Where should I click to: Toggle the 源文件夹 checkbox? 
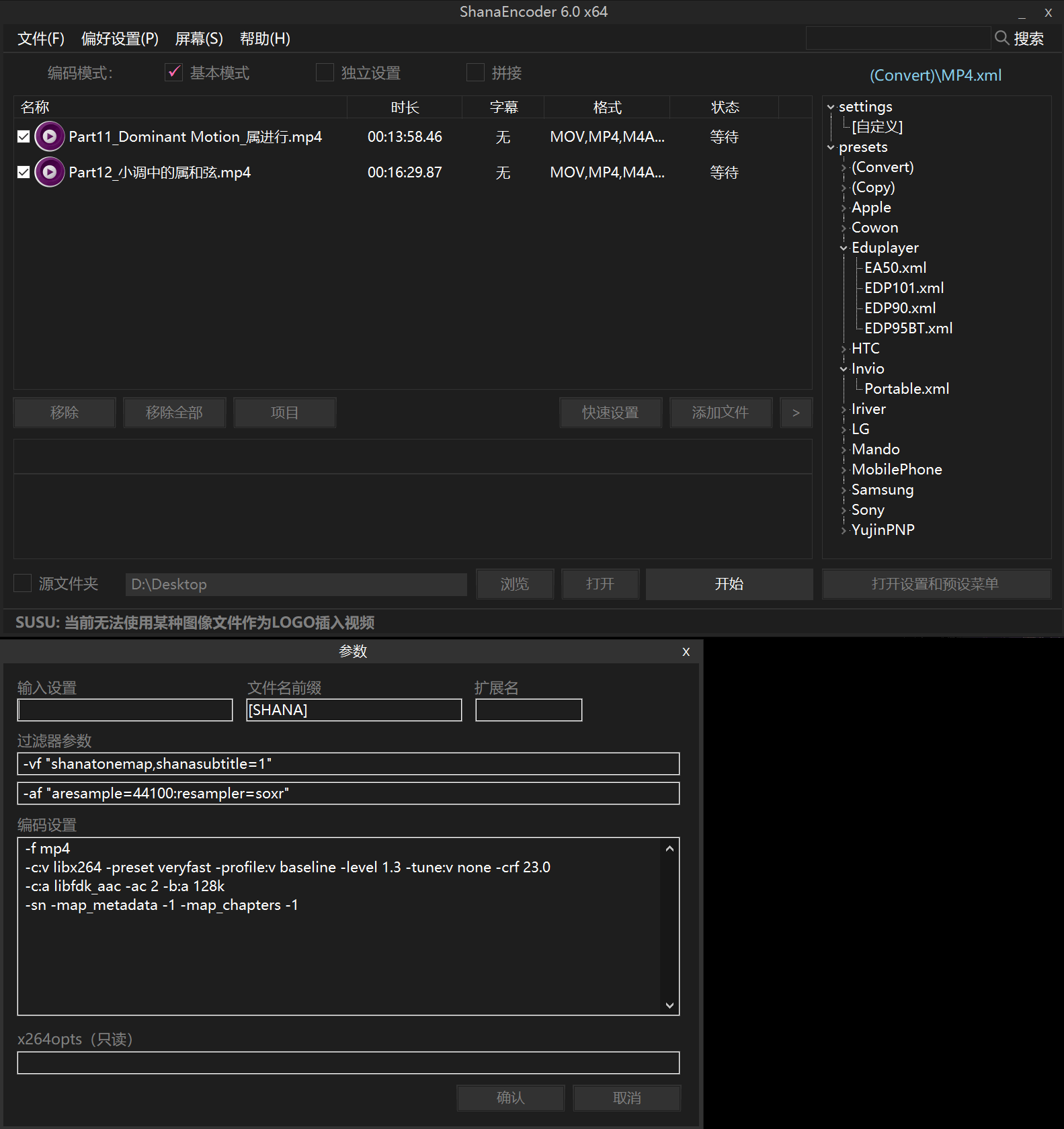click(x=24, y=583)
